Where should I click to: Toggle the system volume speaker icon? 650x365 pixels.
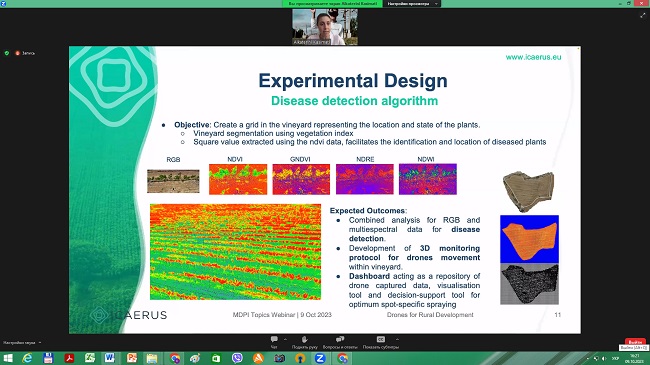pos(604,358)
